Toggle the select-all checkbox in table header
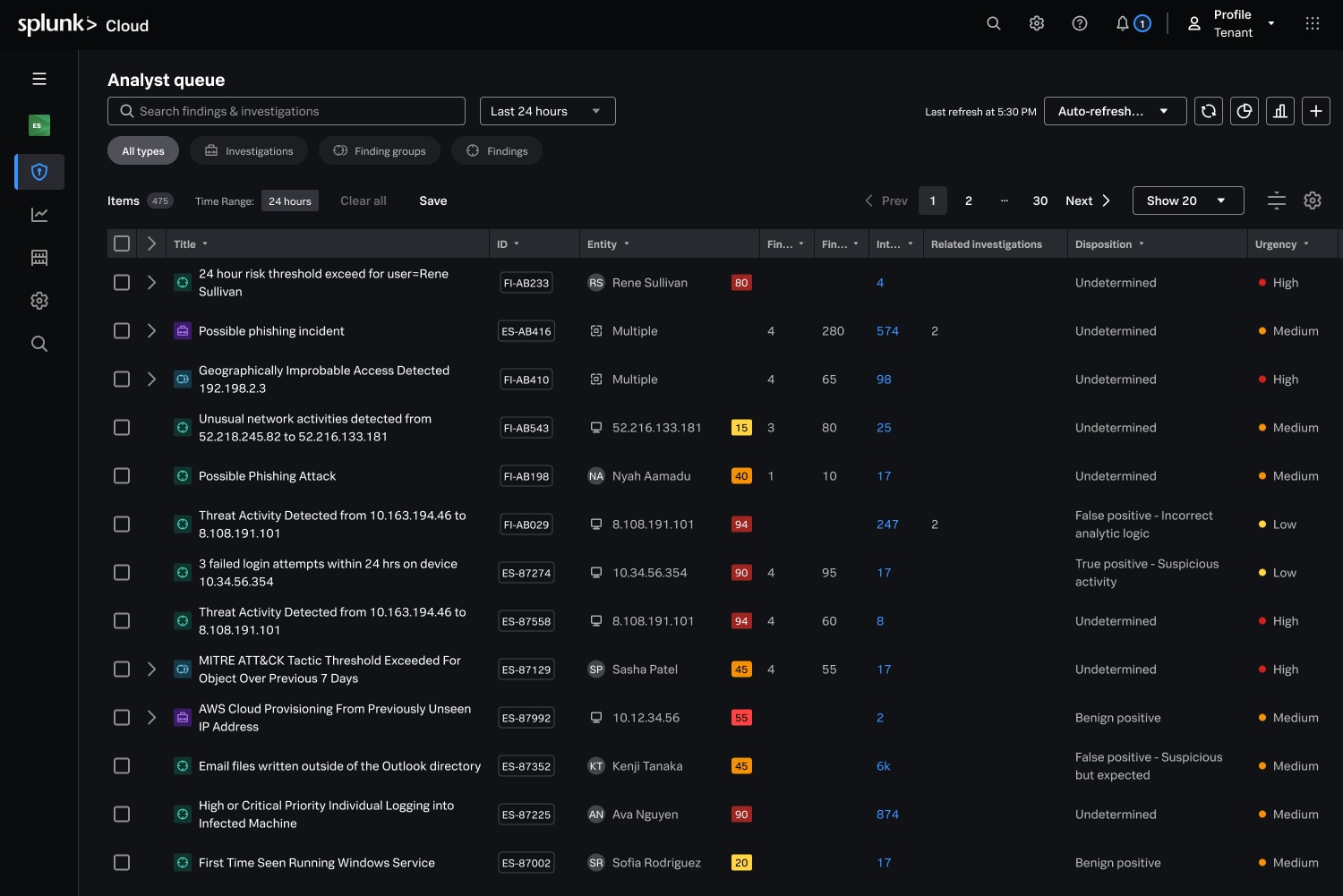The width and height of the screenshot is (1343, 896). (x=122, y=243)
